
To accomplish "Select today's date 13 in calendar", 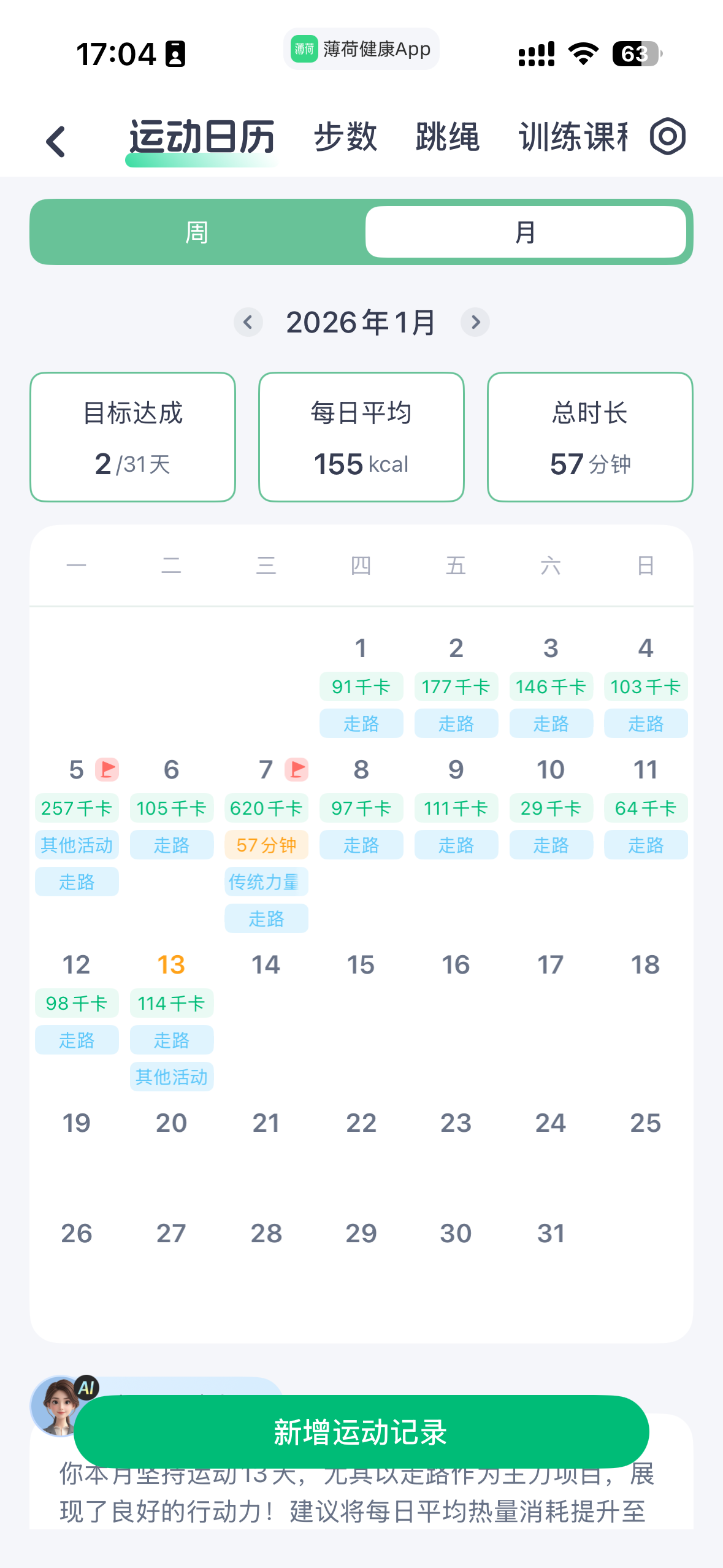I will [x=171, y=965].
